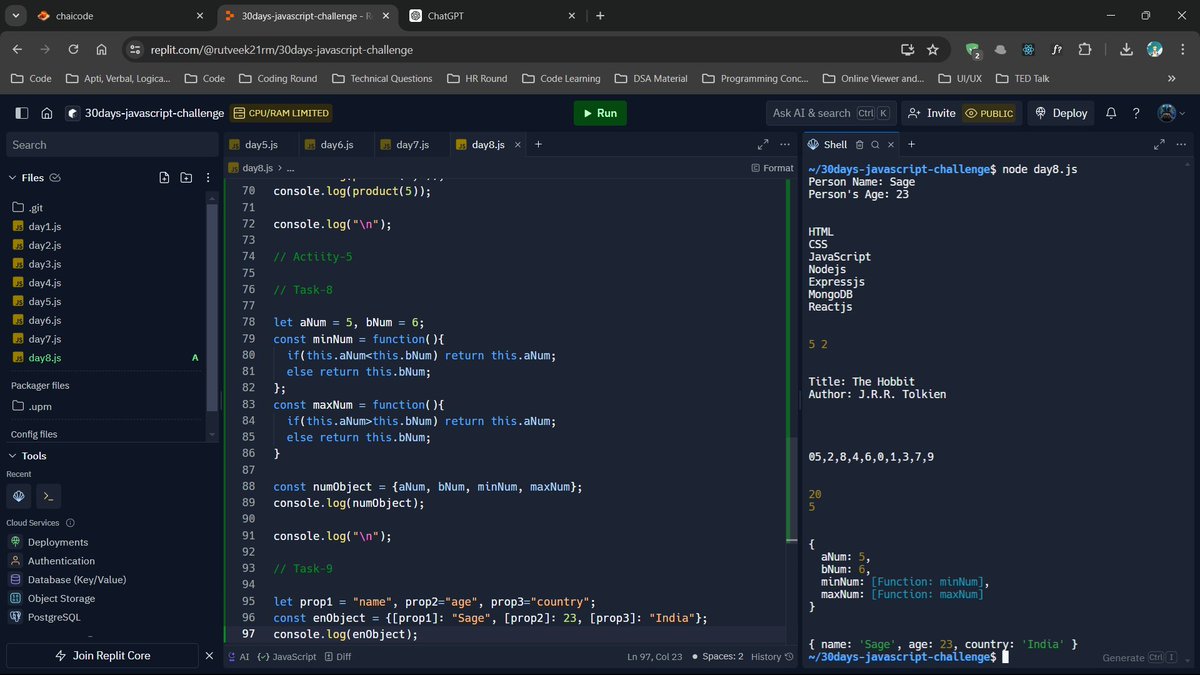The height and width of the screenshot is (675, 1200).
Task: Open Deployments under Cloud Services
Action: click(58, 542)
